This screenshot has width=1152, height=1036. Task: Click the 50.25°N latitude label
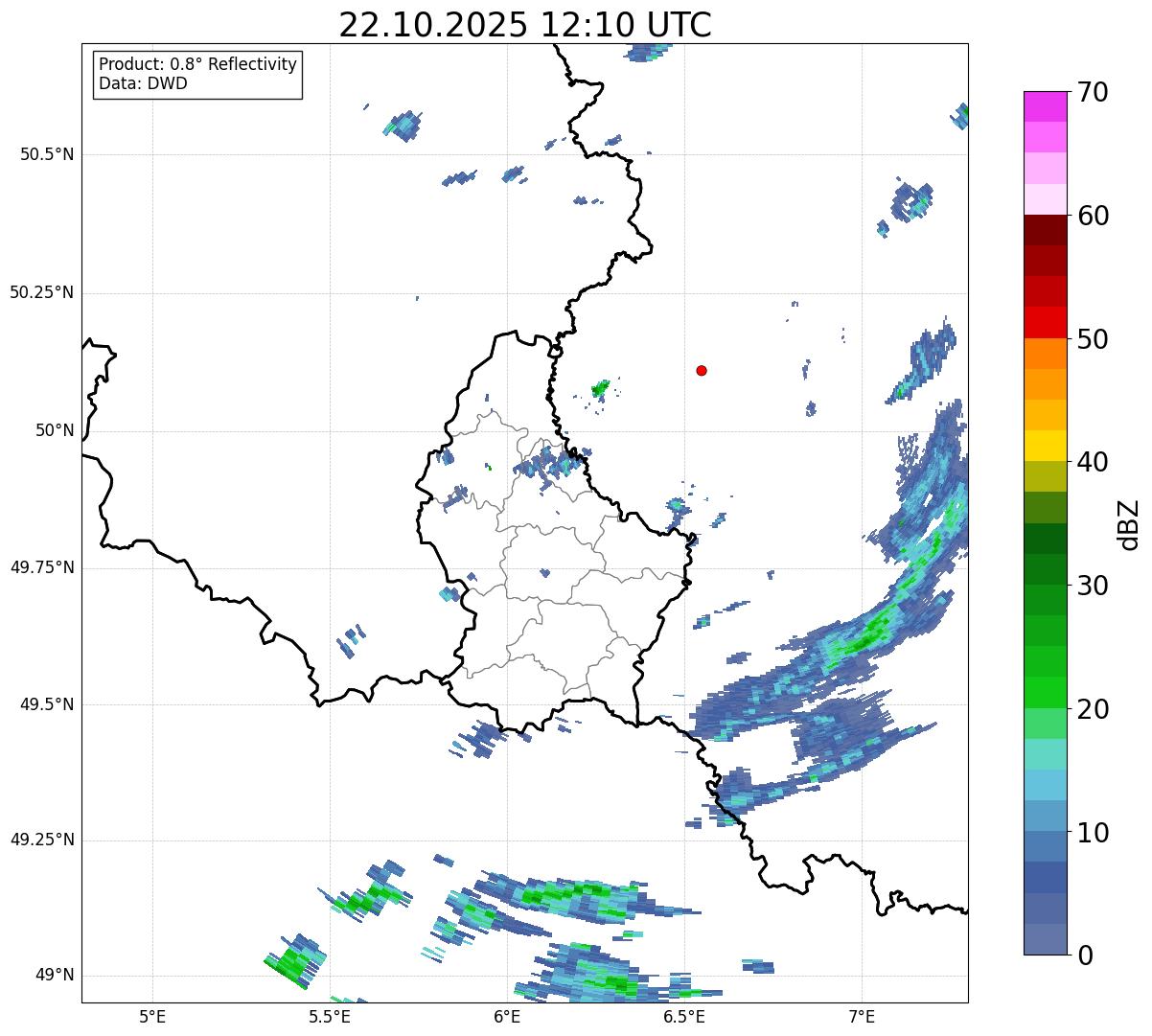(x=42, y=292)
